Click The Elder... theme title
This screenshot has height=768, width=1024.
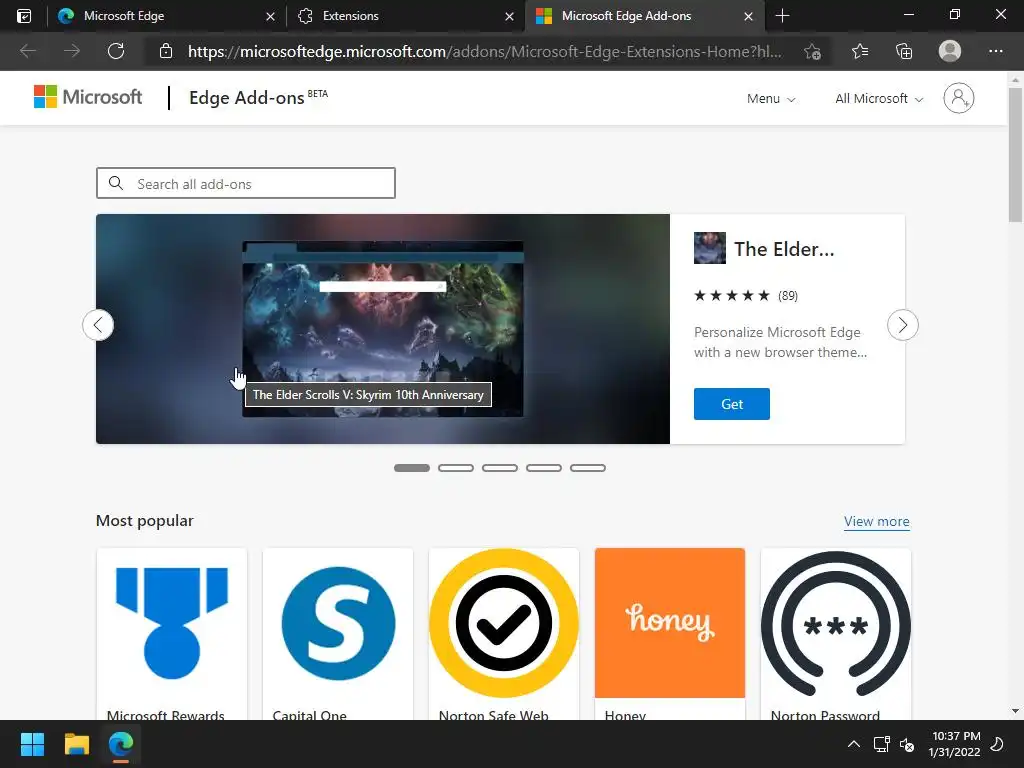point(784,249)
